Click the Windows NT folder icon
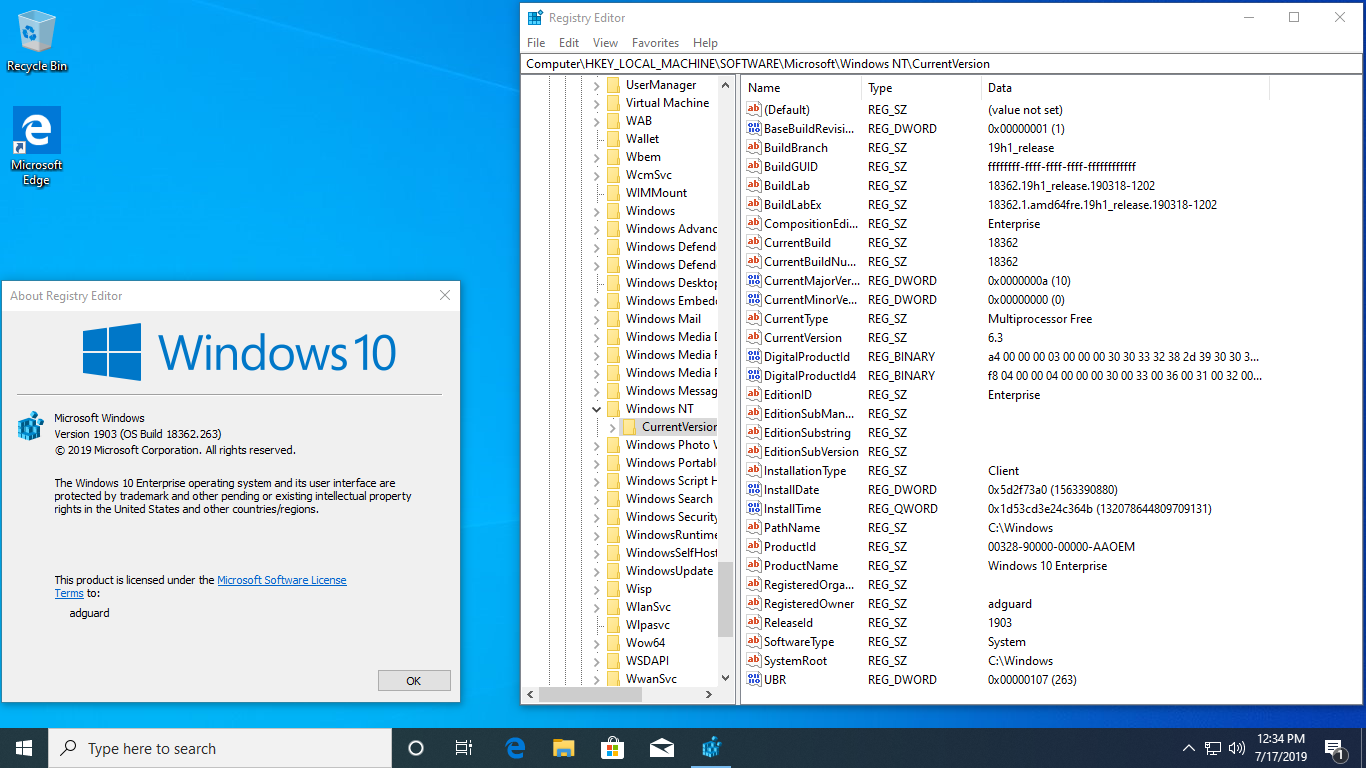 (613, 409)
